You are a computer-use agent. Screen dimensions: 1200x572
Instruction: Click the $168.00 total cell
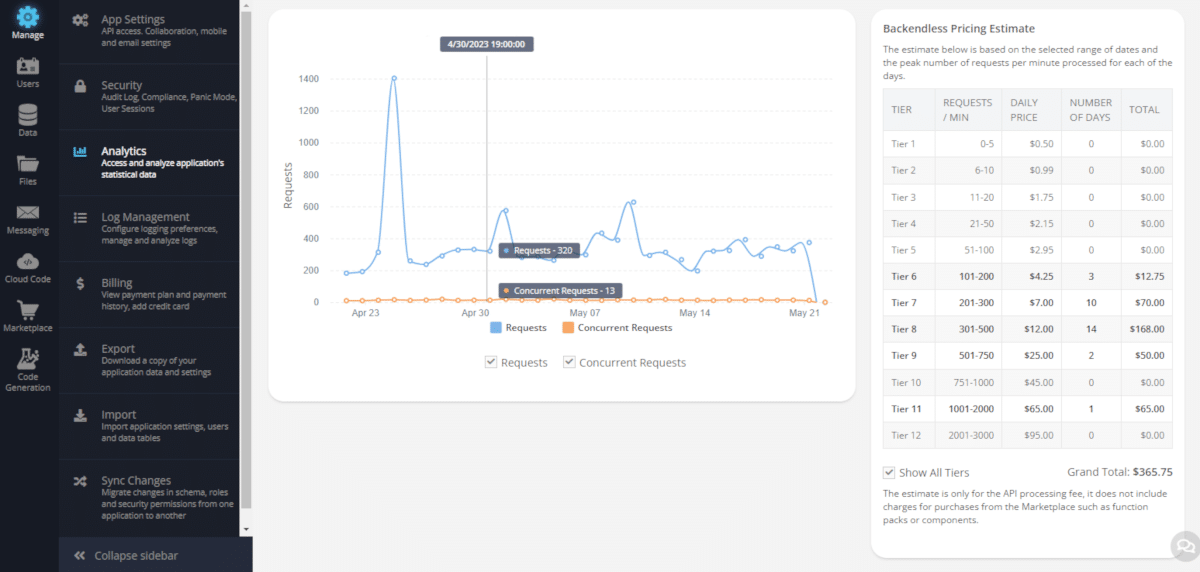(1145, 329)
